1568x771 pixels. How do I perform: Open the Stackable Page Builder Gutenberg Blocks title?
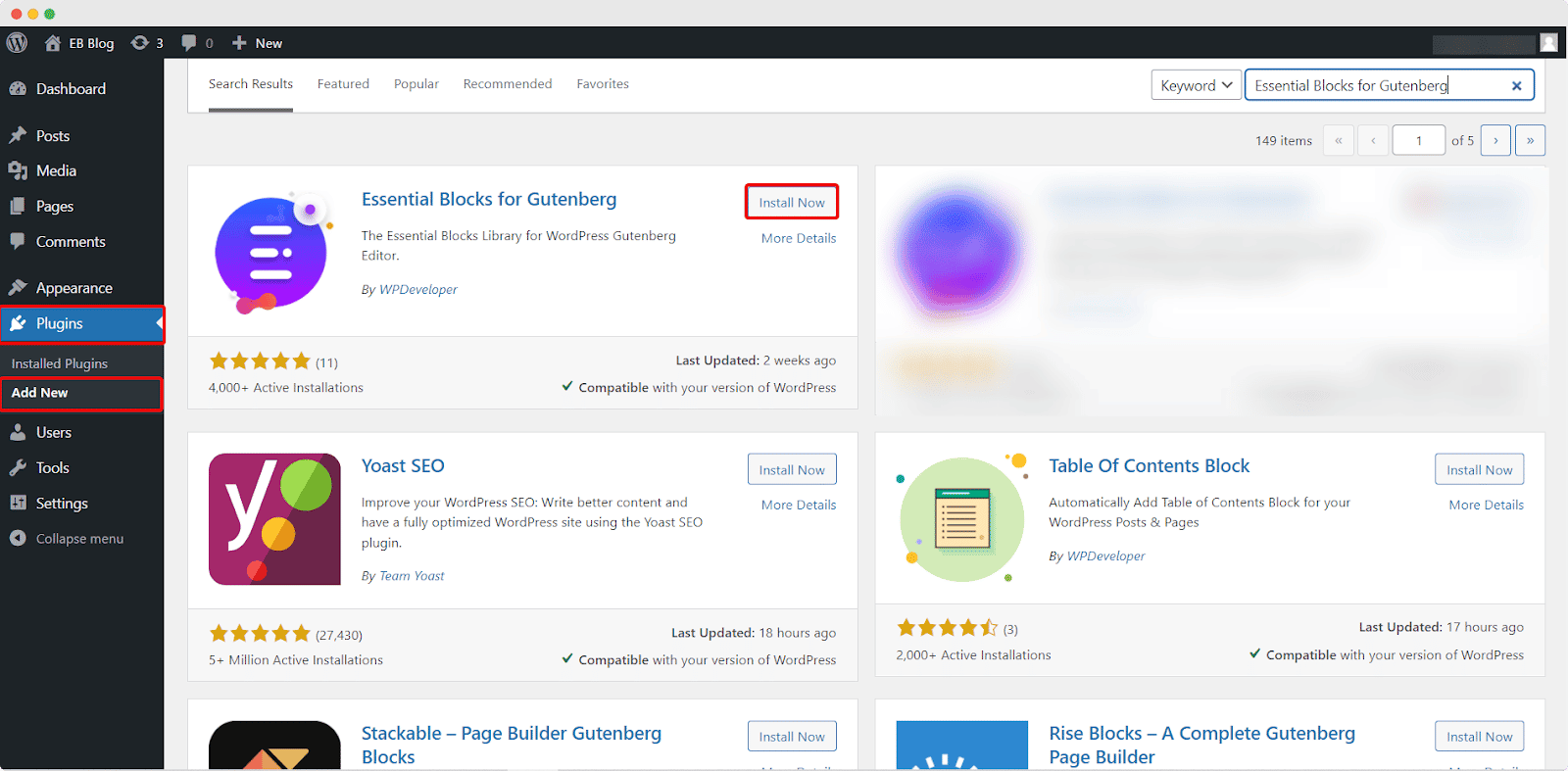pos(512,745)
